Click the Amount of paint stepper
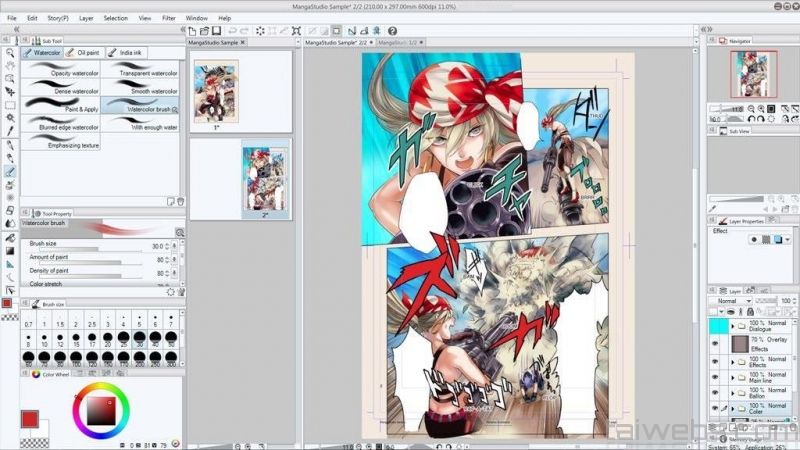 click(x=167, y=260)
